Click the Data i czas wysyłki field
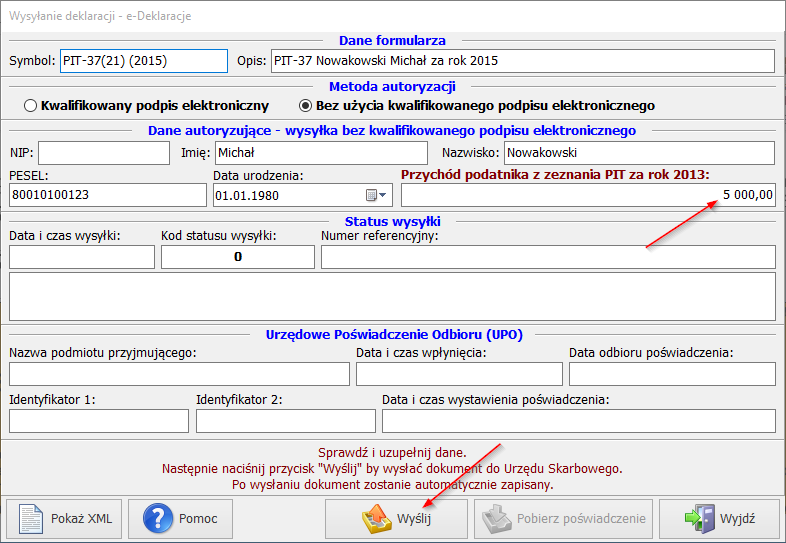786x543 pixels. pyautogui.click(x=82, y=257)
